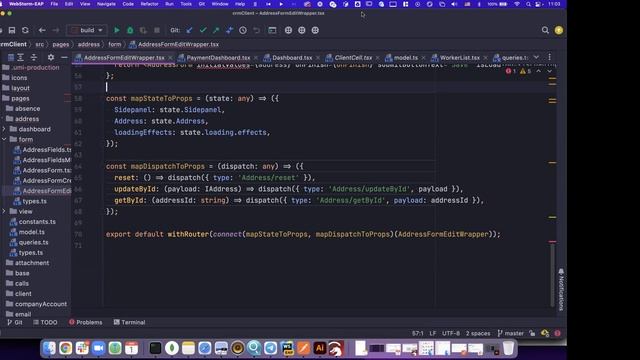640x360 pixels.
Task: Rollback changes with the undo arrow
Action: [256, 30]
